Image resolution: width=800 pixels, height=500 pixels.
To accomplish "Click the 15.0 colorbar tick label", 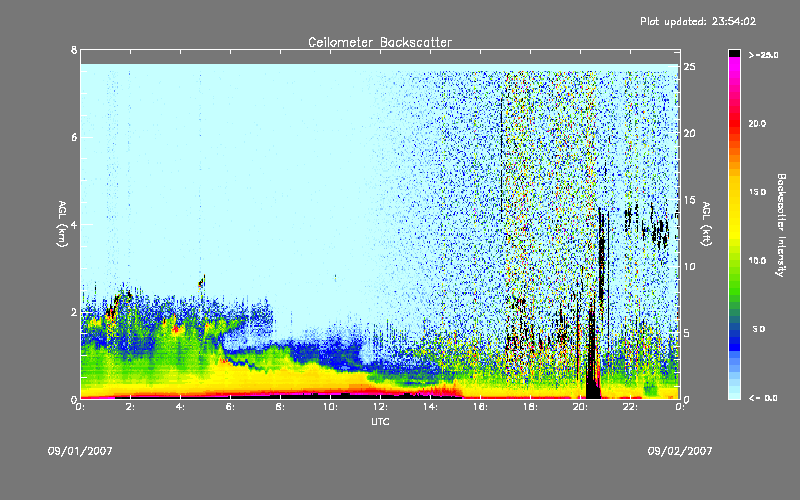I will point(757,192).
